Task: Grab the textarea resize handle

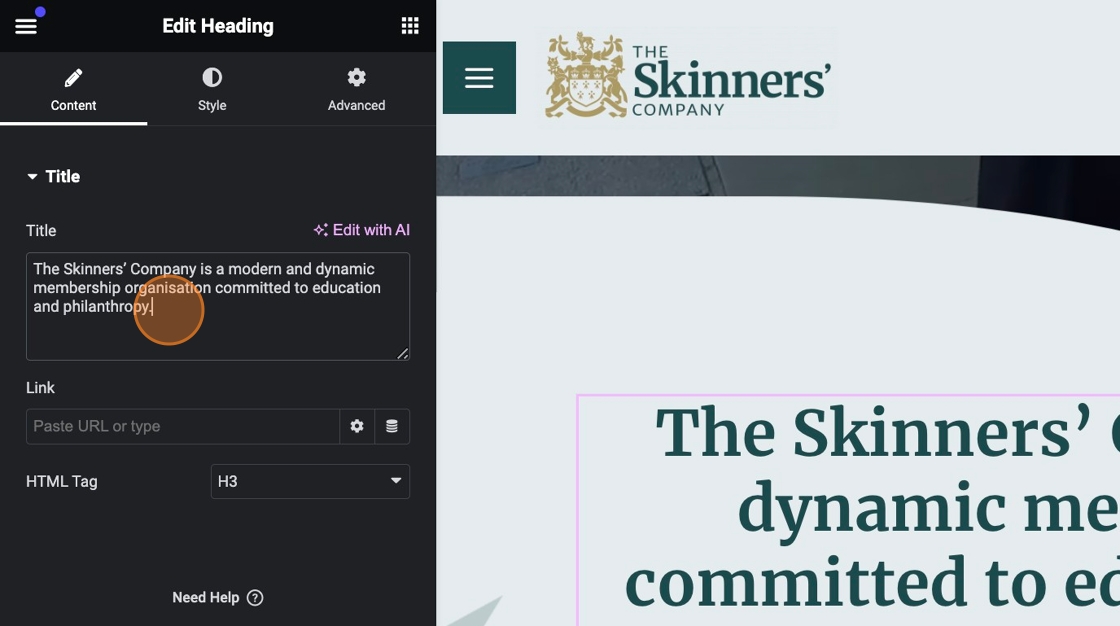Action: click(x=403, y=353)
